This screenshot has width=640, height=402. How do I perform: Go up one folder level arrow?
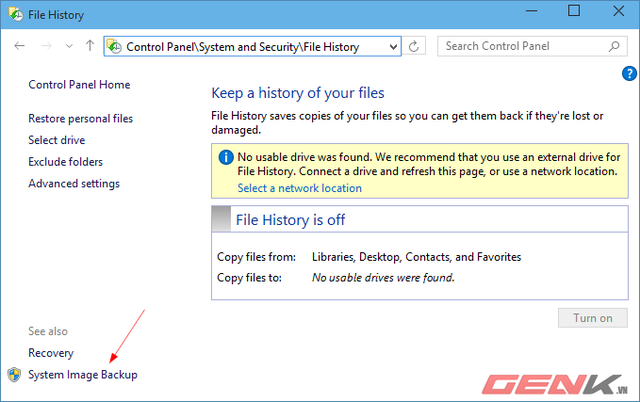tap(90, 45)
